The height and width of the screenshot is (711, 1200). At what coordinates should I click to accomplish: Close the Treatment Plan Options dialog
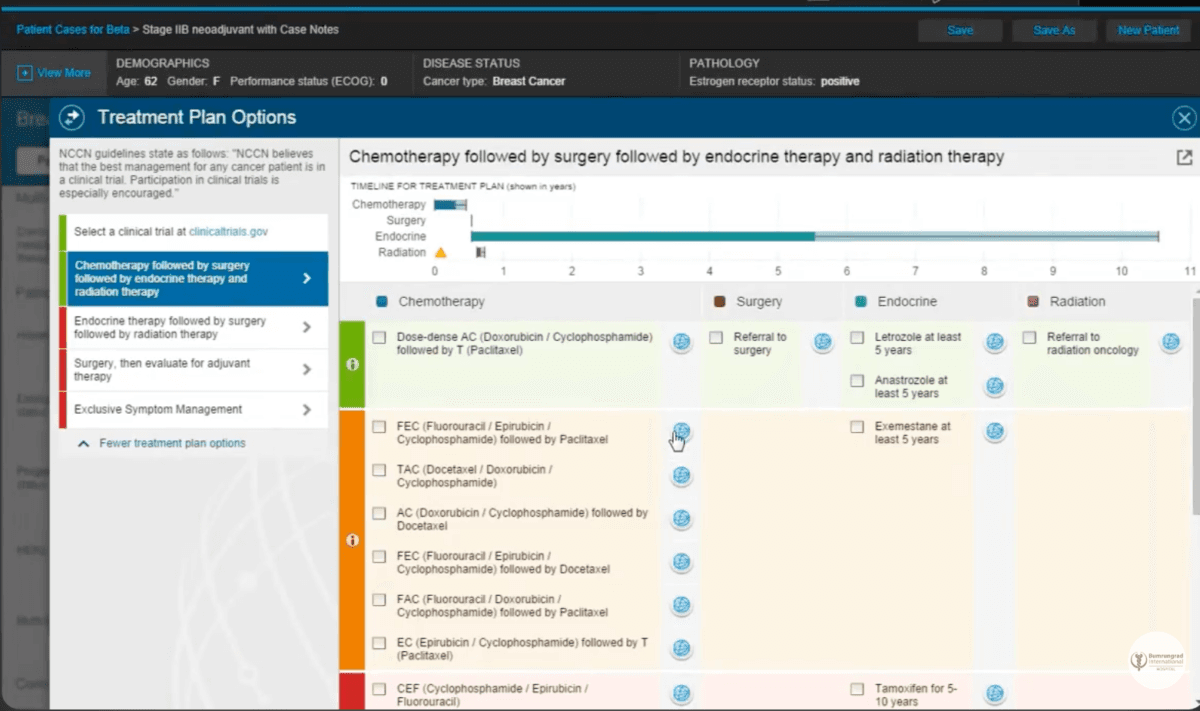pyautogui.click(x=1183, y=118)
